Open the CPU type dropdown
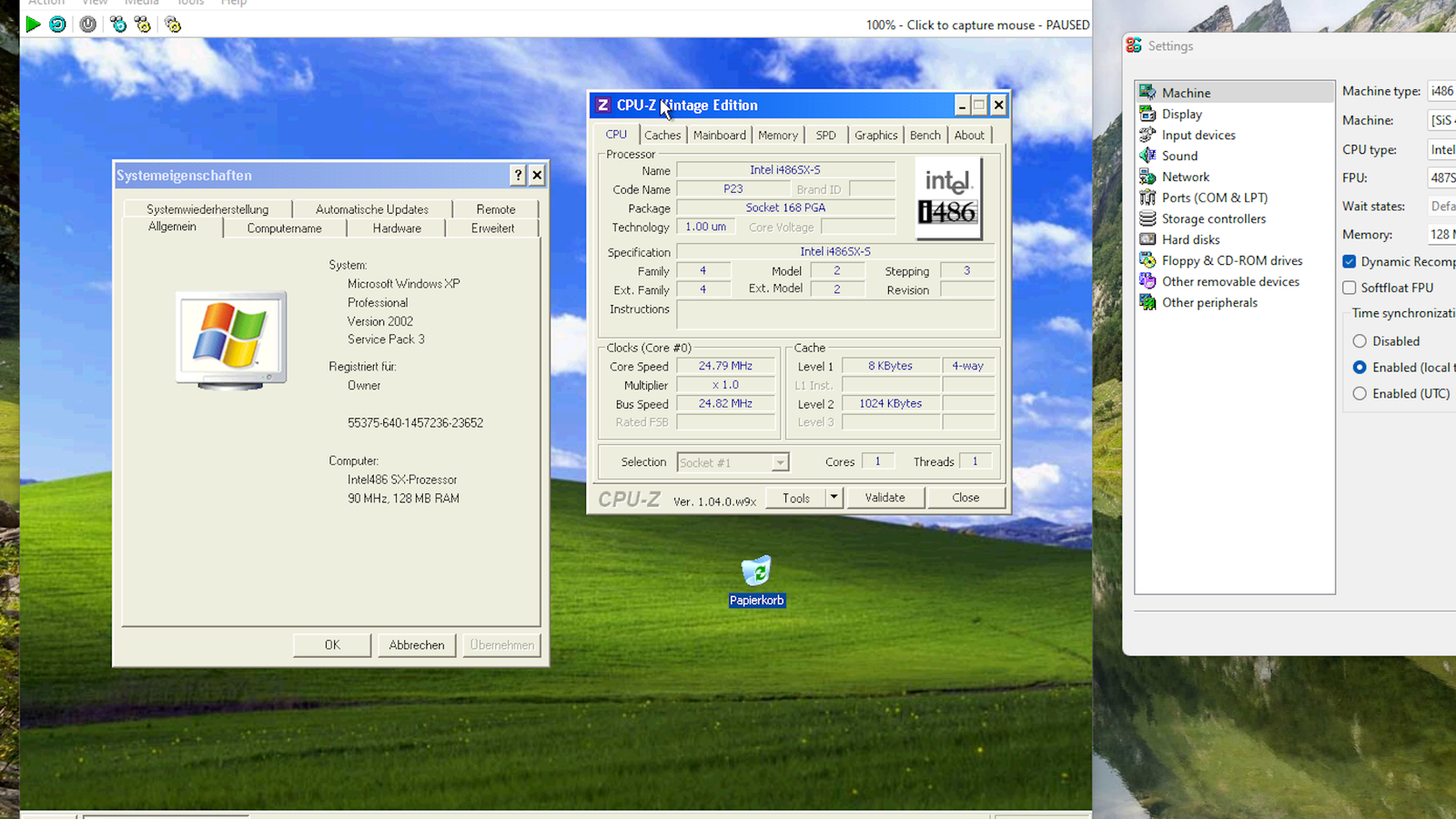Screen dimensions: 1456x819 [x=1443, y=149]
